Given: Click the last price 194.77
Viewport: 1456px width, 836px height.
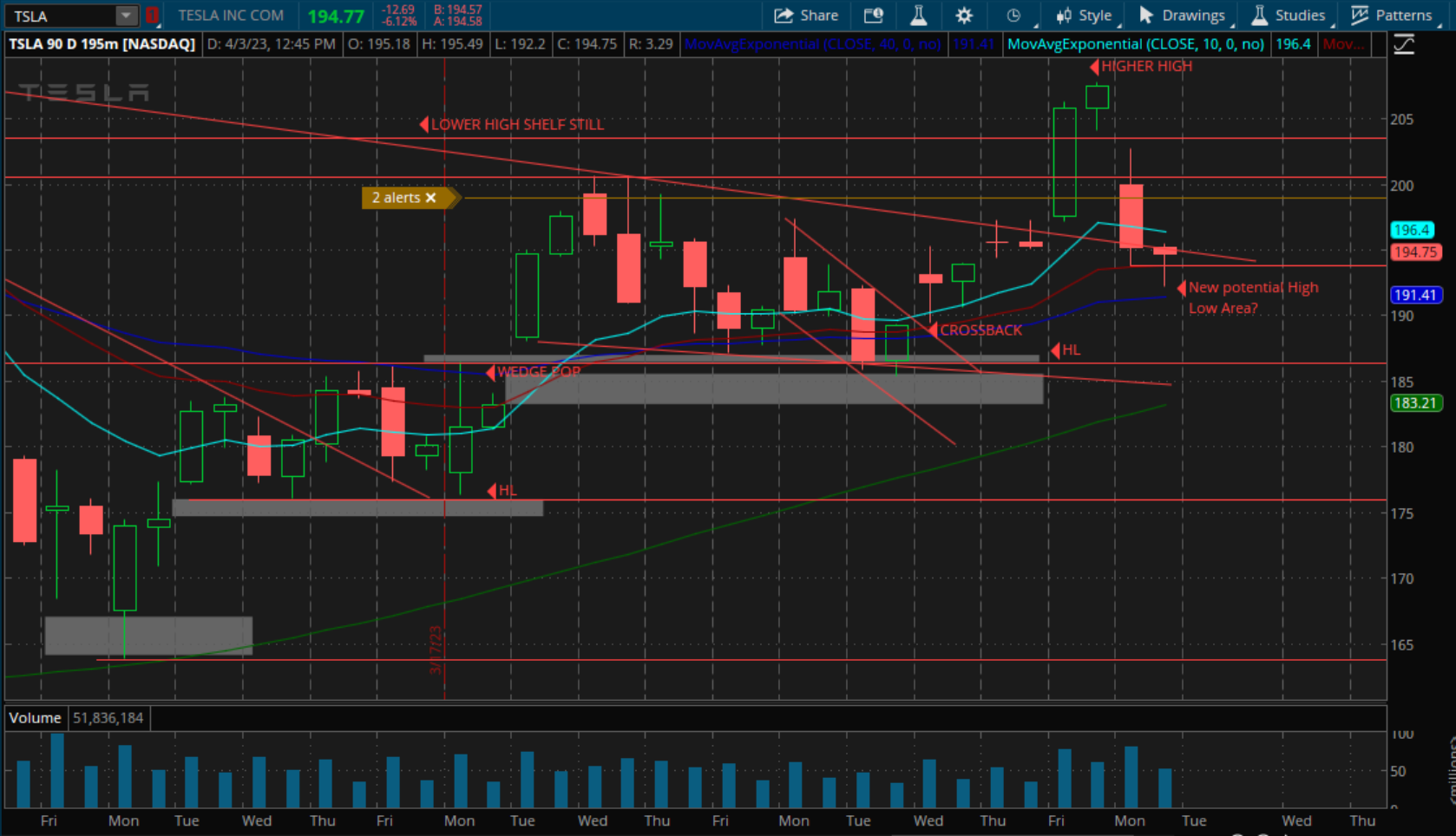Looking at the screenshot, I should point(336,16).
